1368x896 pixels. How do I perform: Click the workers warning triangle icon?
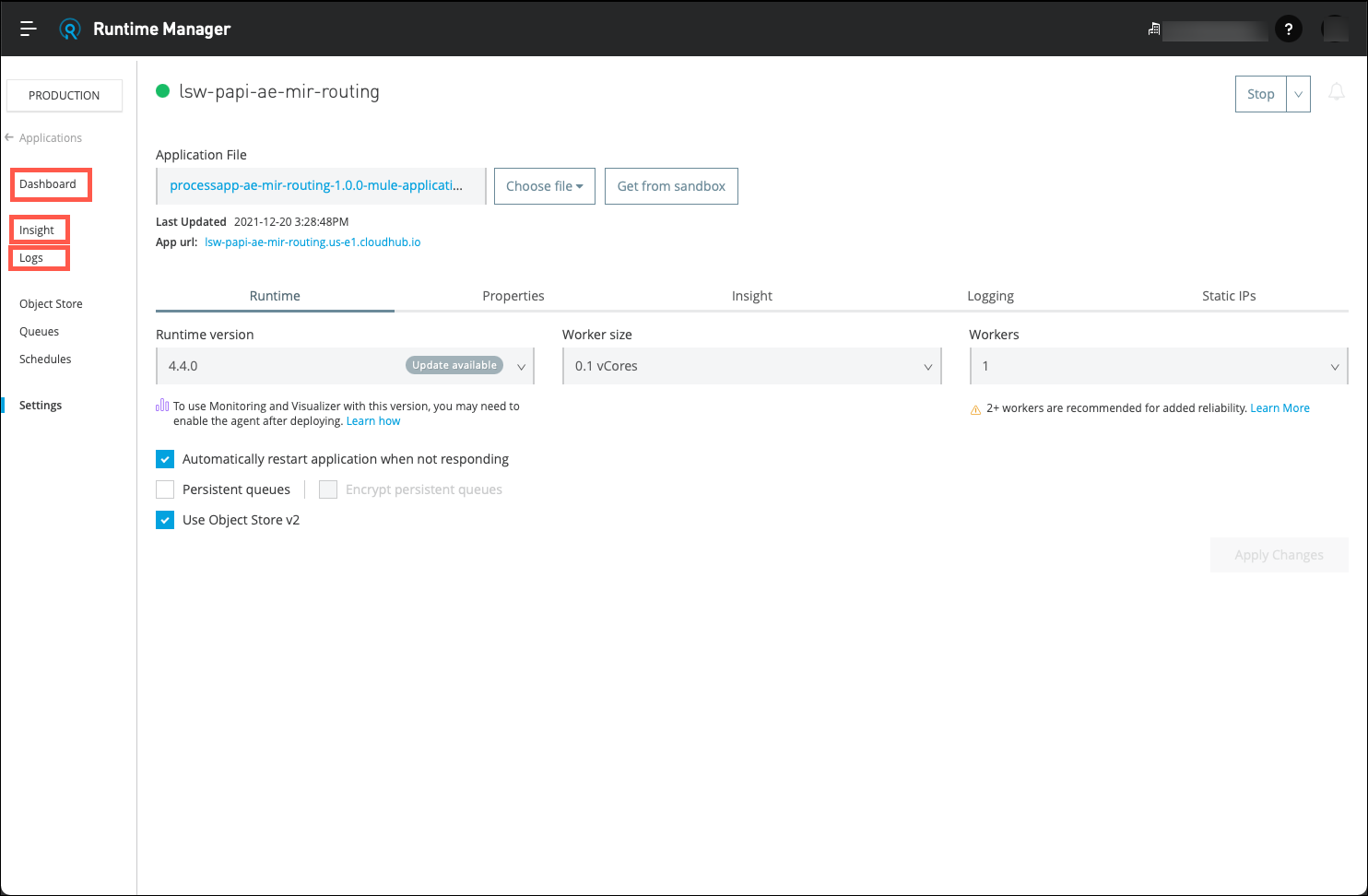pos(975,409)
